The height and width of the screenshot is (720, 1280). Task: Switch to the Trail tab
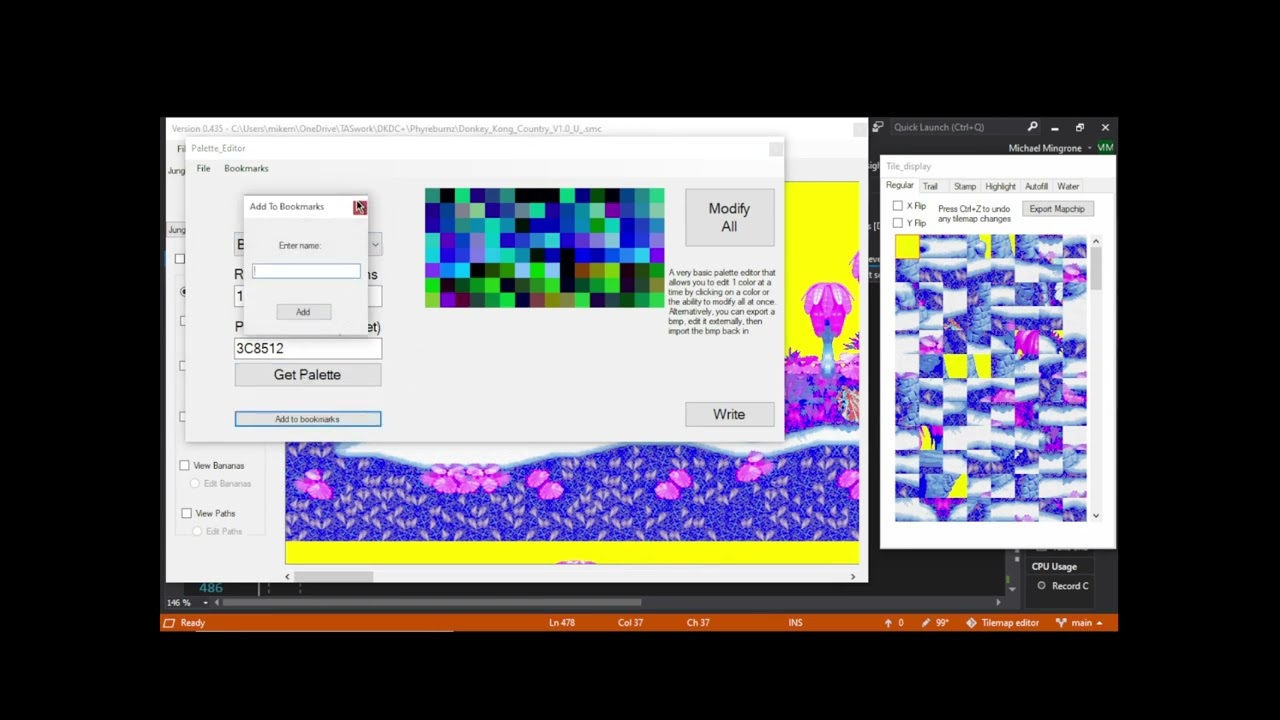pyautogui.click(x=930, y=187)
